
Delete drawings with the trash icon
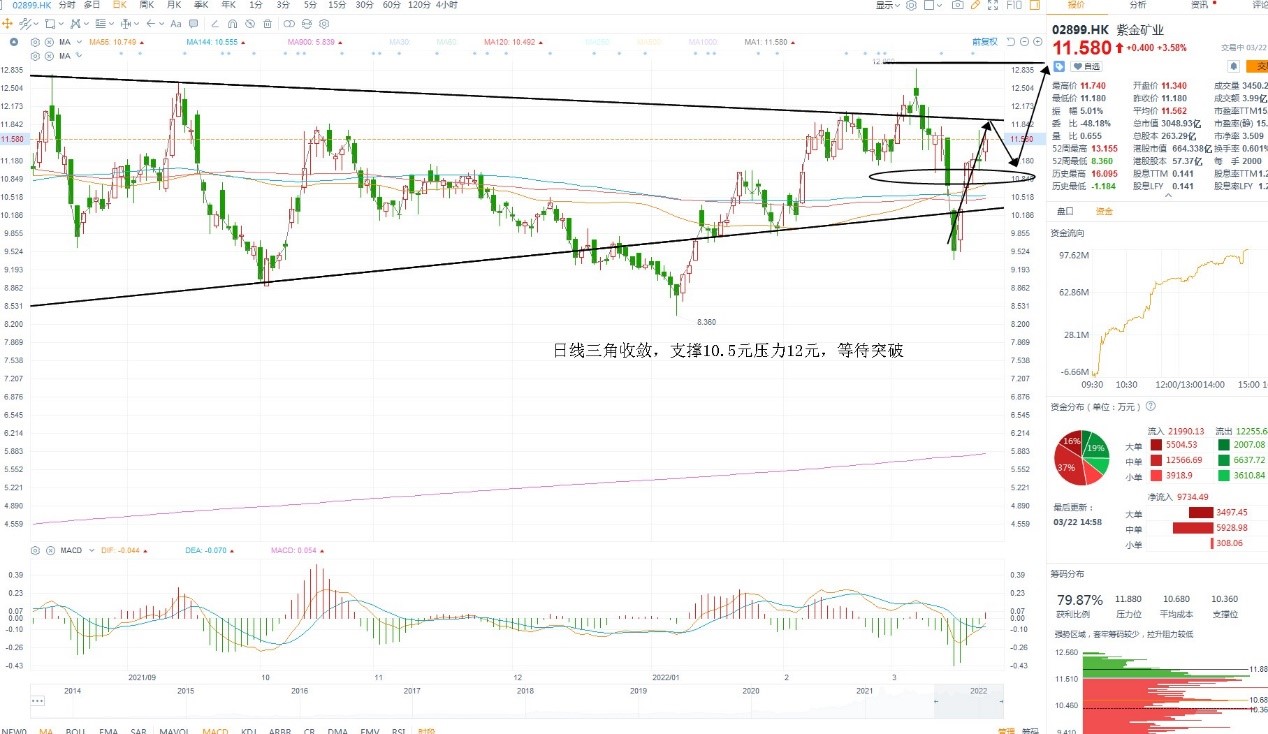coord(268,24)
